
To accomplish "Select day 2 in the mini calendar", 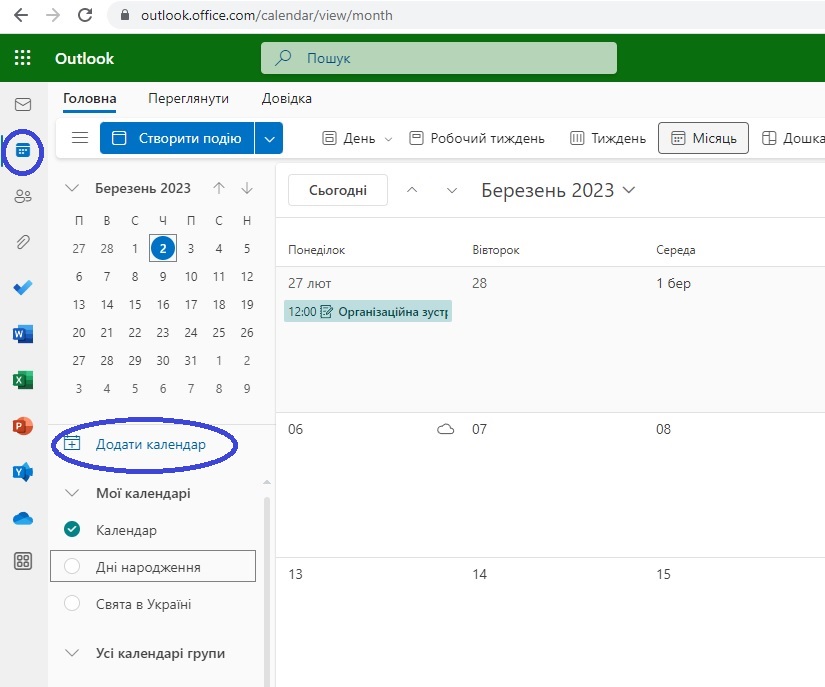I will [x=163, y=248].
